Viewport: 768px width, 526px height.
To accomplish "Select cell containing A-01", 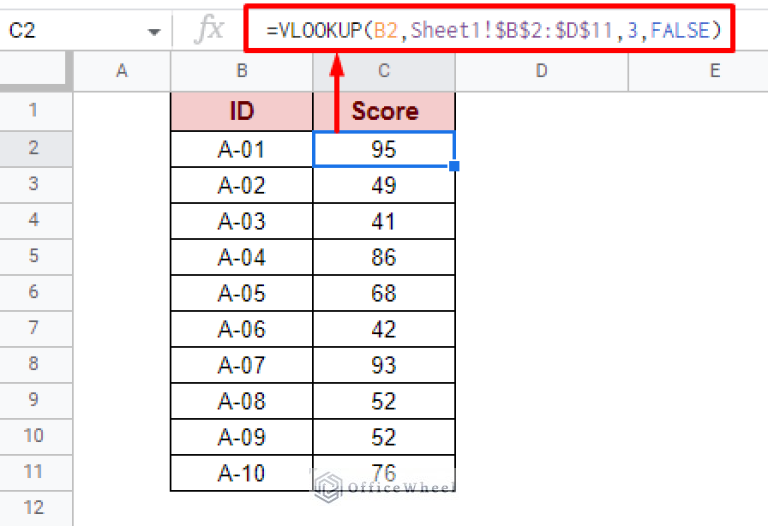I will (x=241, y=150).
